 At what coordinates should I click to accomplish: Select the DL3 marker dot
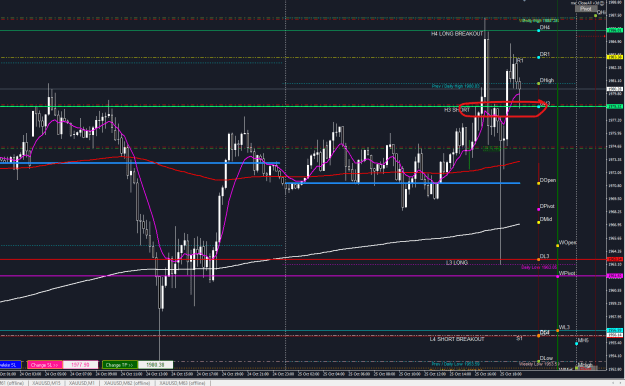click(x=539, y=260)
